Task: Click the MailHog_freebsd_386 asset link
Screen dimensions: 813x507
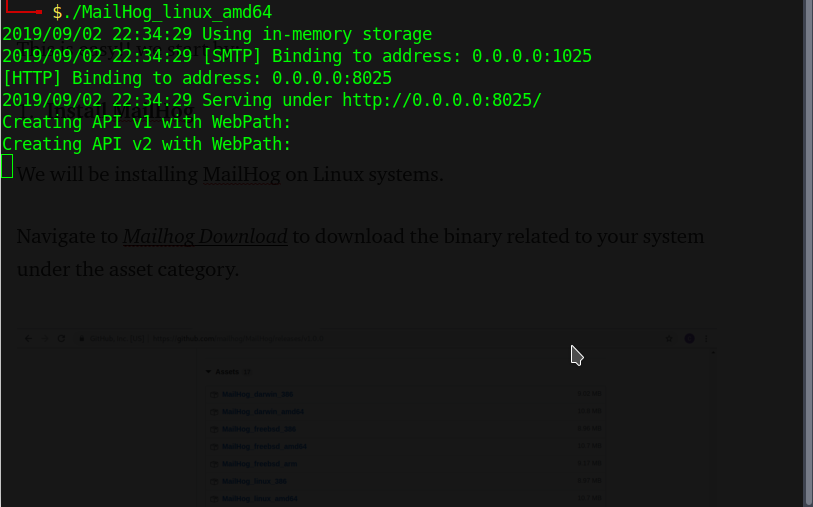Action: click(259, 429)
